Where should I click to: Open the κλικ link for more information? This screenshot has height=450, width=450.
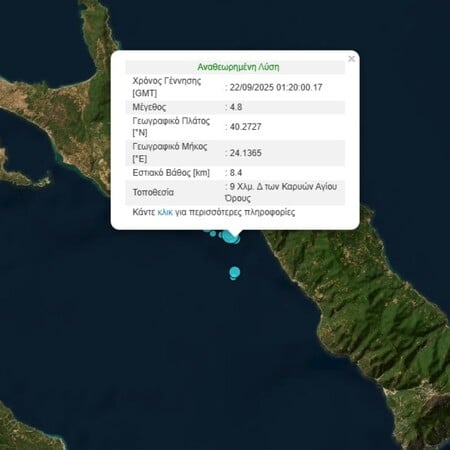[165, 212]
